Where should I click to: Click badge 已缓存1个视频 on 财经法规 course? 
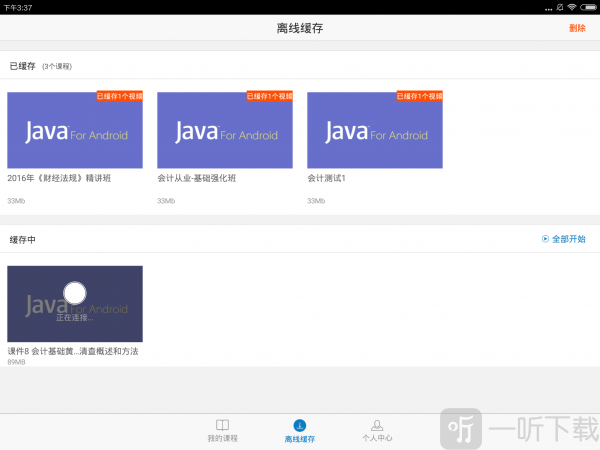(119, 96)
